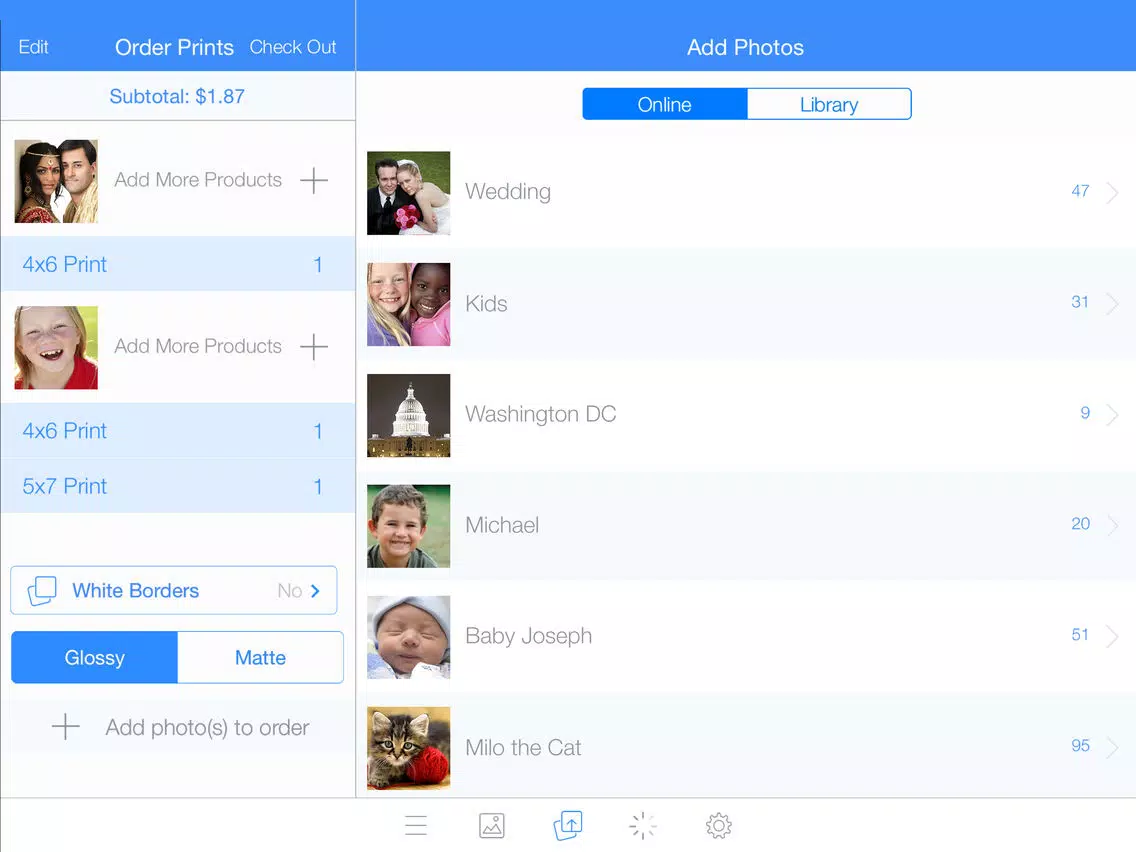Open settings gear icon in bottom toolbar

tap(719, 825)
